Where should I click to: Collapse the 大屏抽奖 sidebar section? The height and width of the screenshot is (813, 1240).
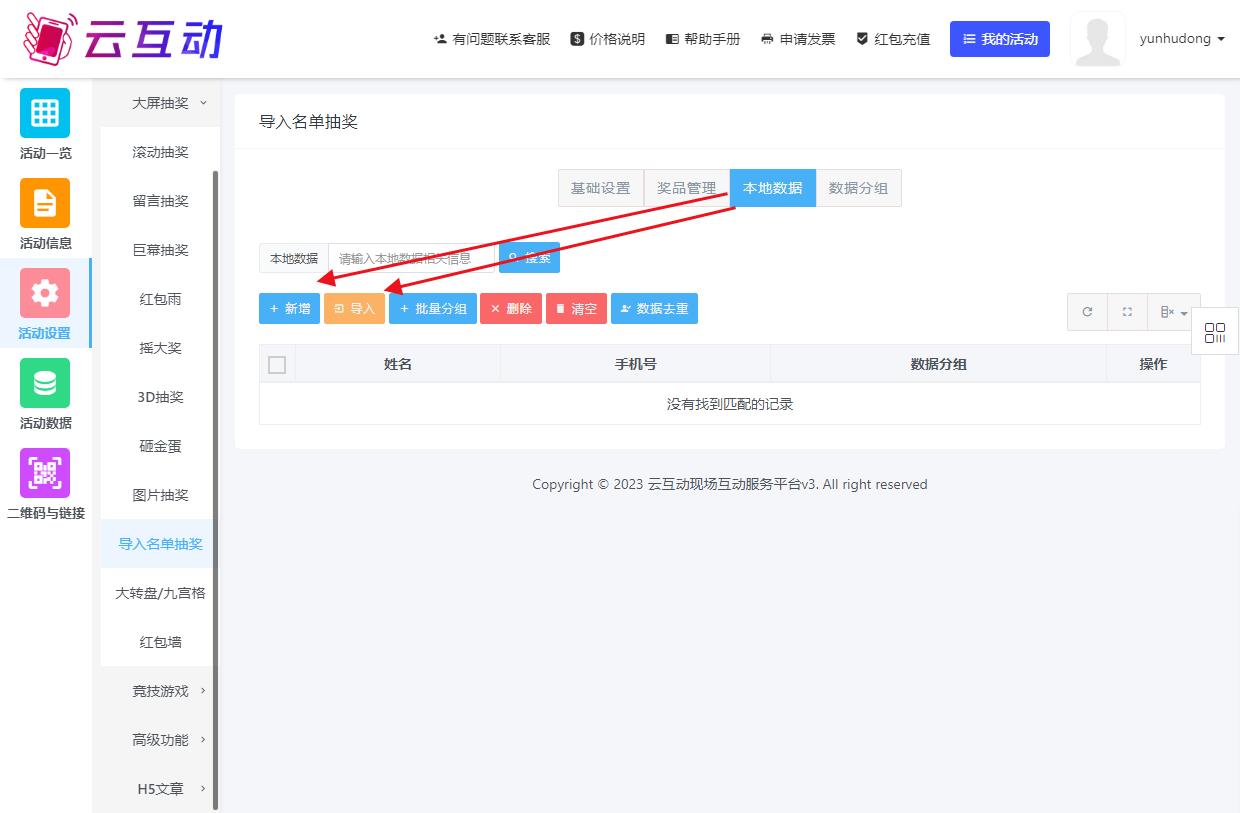160,102
